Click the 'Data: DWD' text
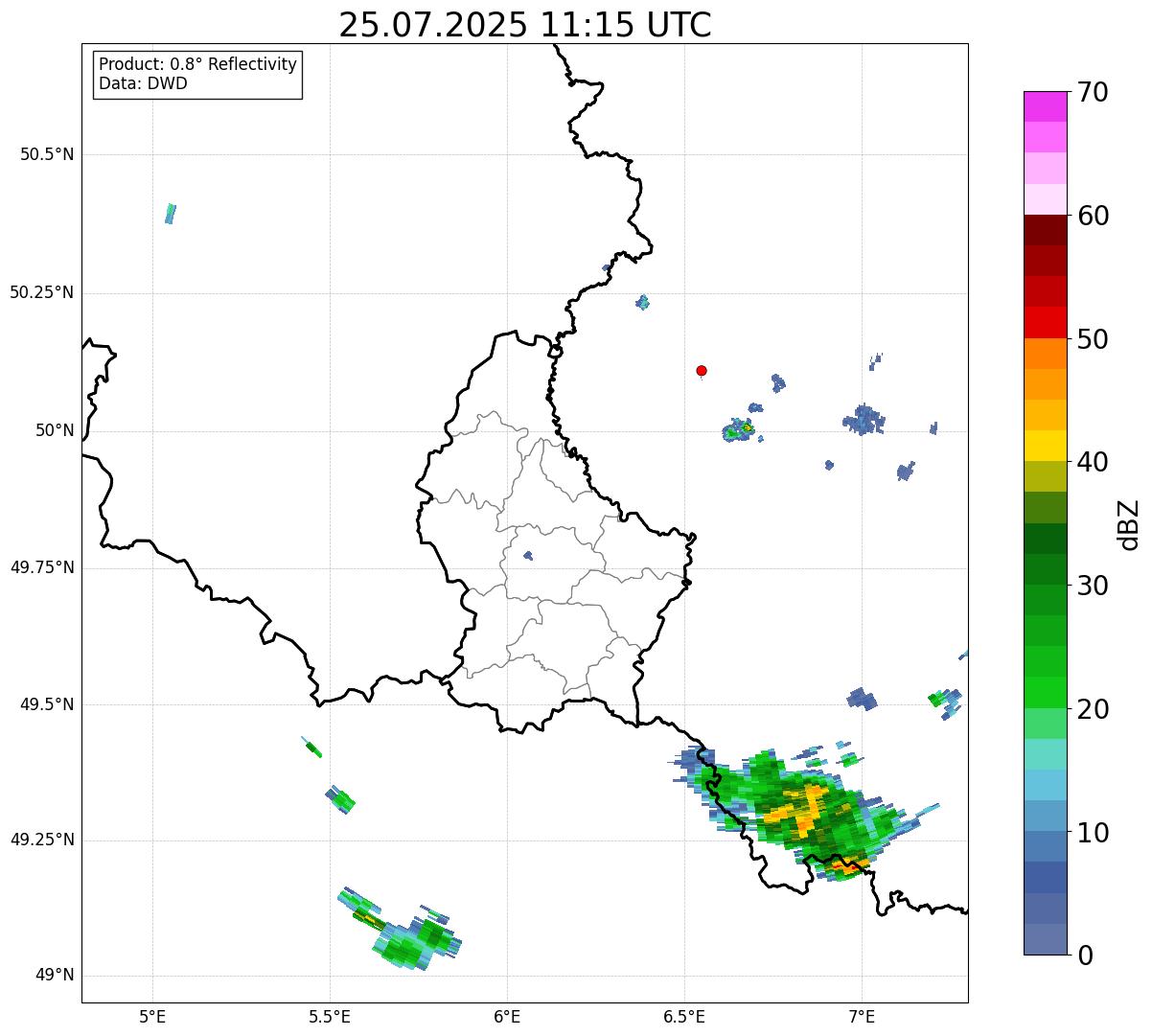Image resolution: width=1152 pixels, height=1036 pixels. pyautogui.click(x=144, y=83)
